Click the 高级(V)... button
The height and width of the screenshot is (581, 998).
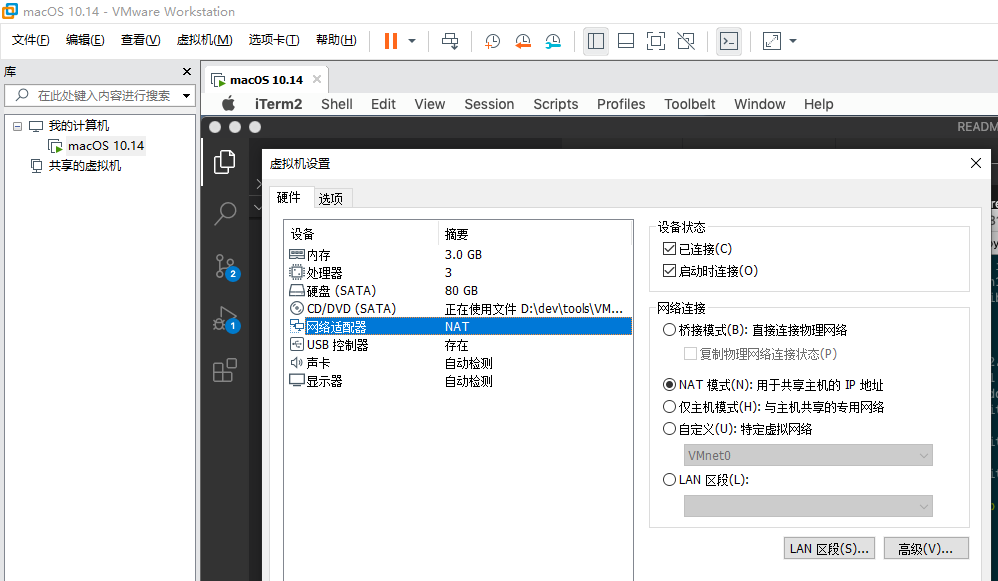point(926,549)
